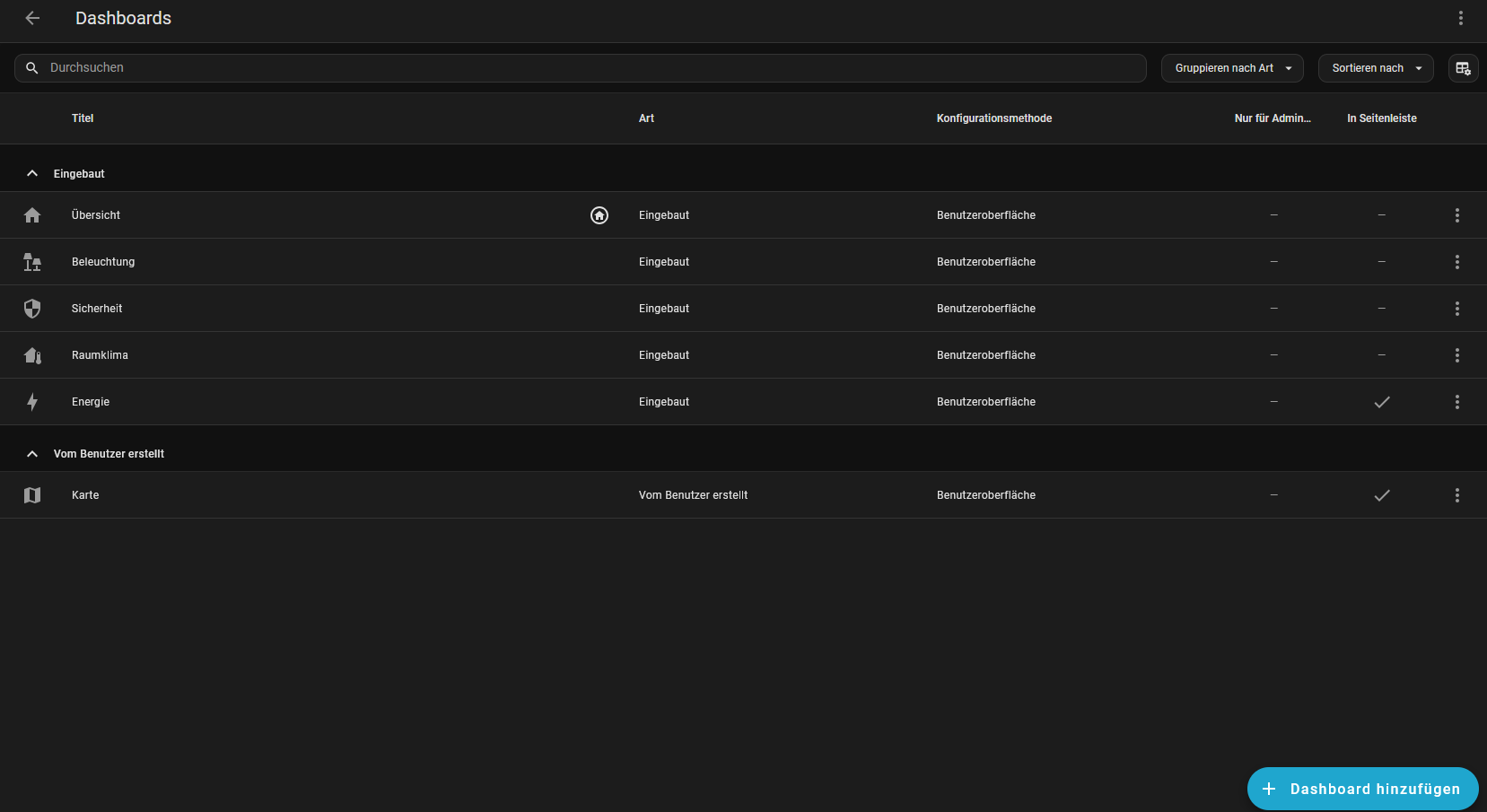Viewport: 1487px width, 812px height.
Task: Click the Raumklima house thermometer icon
Action: pos(32,355)
